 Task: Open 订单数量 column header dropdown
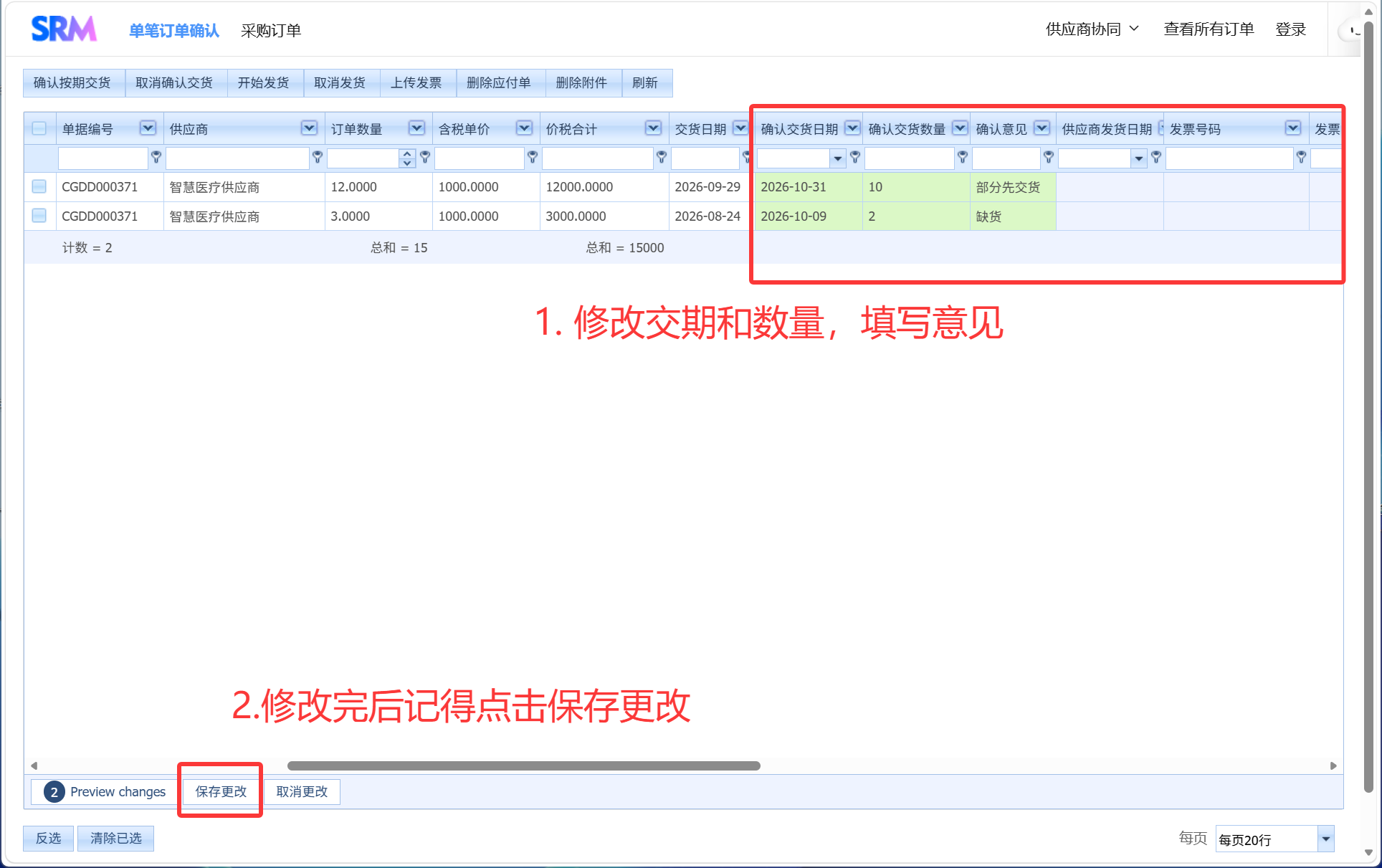point(416,128)
